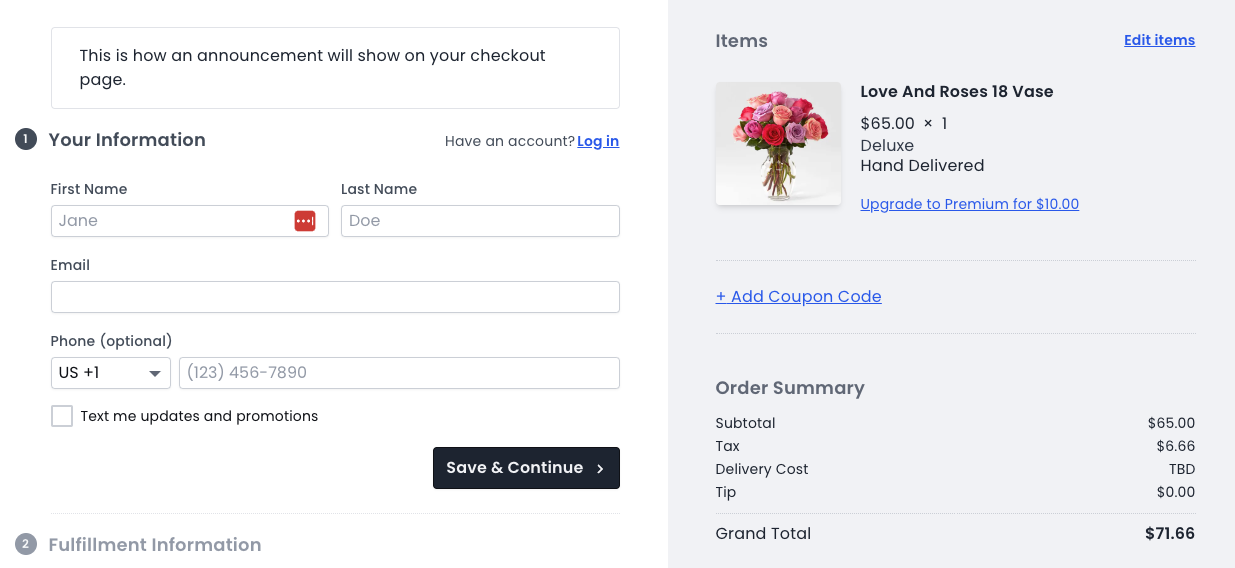Click the phone number input field
1235x568 pixels.
(399, 373)
